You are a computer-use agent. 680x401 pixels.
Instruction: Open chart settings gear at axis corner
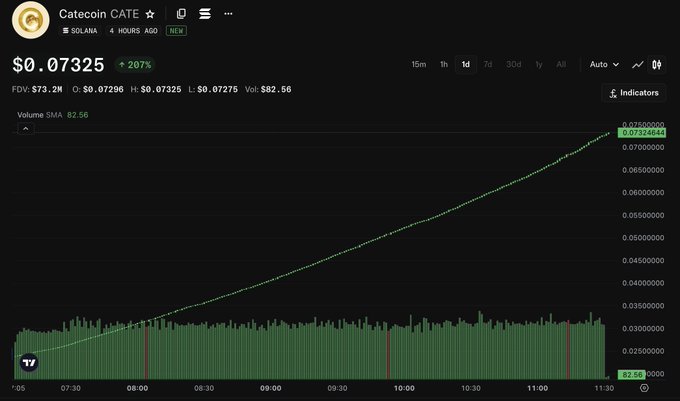644,388
